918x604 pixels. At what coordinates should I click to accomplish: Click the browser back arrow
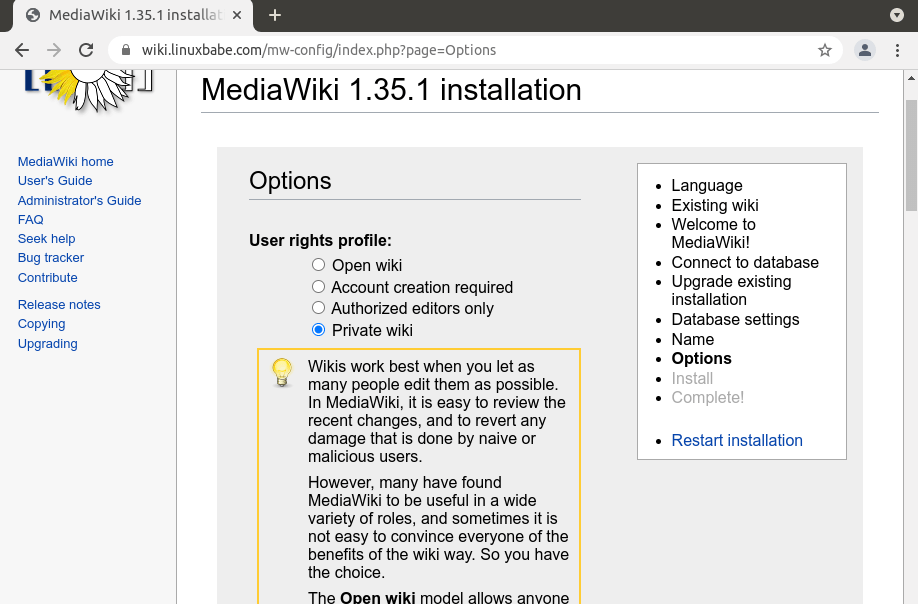click(22, 50)
